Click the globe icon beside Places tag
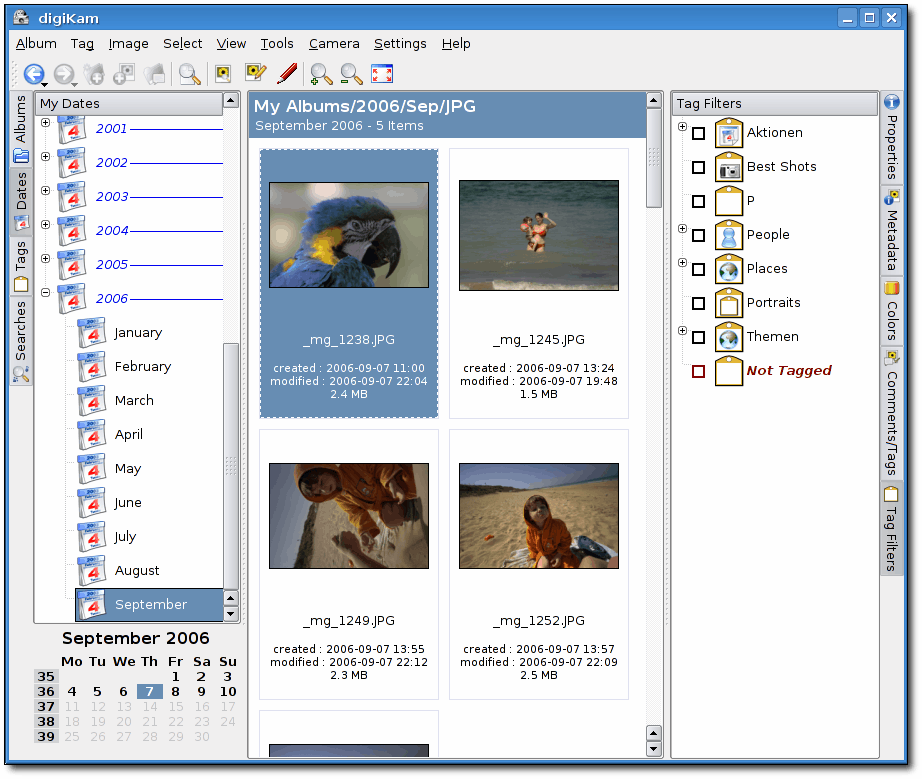Screen dimensions: 922x779 coord(729,269)
